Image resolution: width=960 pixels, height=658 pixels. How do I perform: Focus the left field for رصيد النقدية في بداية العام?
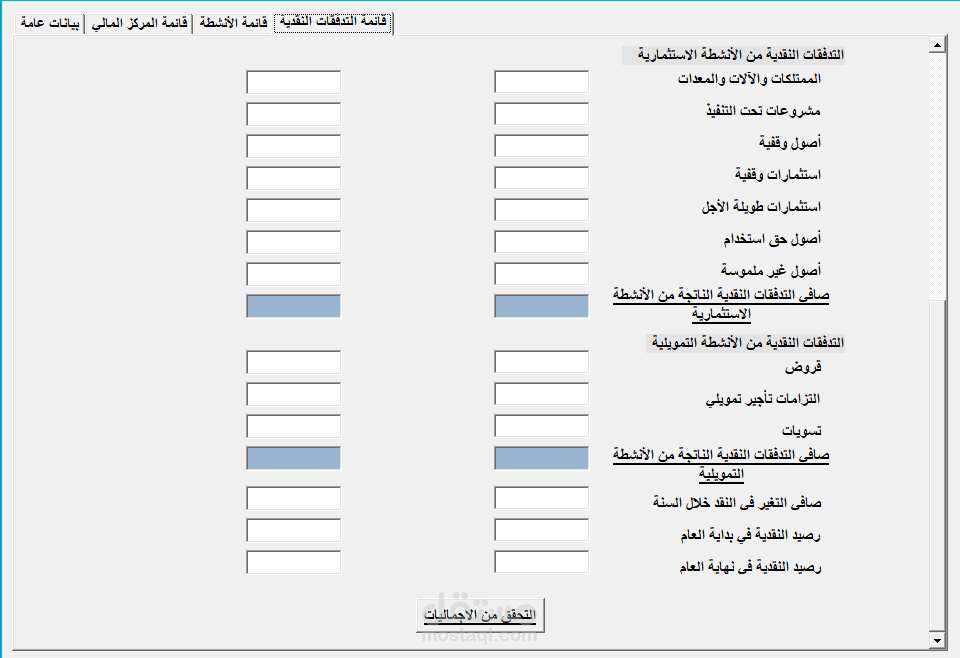pyautogui.click(x=293, y=530)
